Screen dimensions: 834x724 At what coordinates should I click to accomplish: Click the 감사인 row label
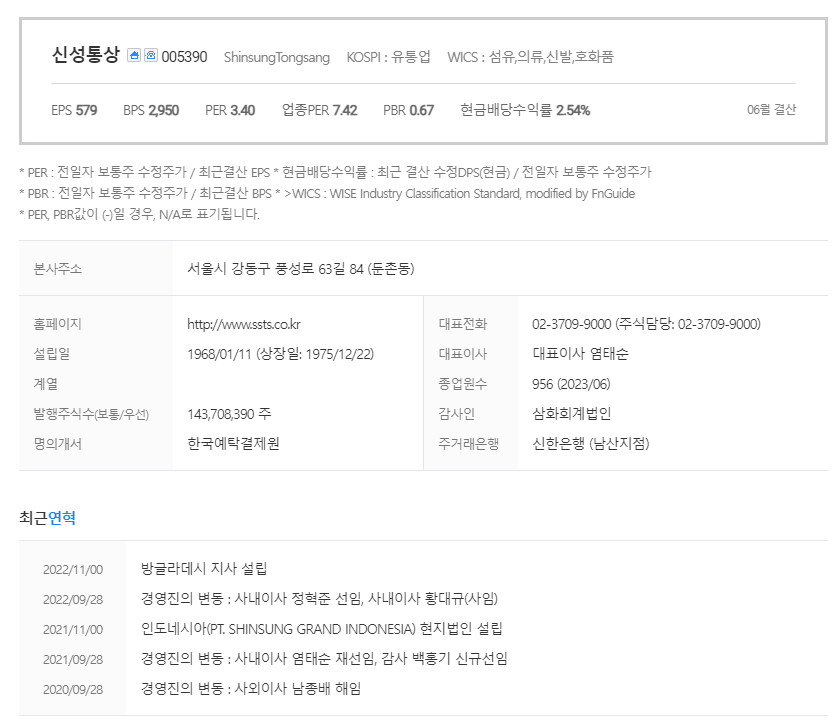point(457,413)
